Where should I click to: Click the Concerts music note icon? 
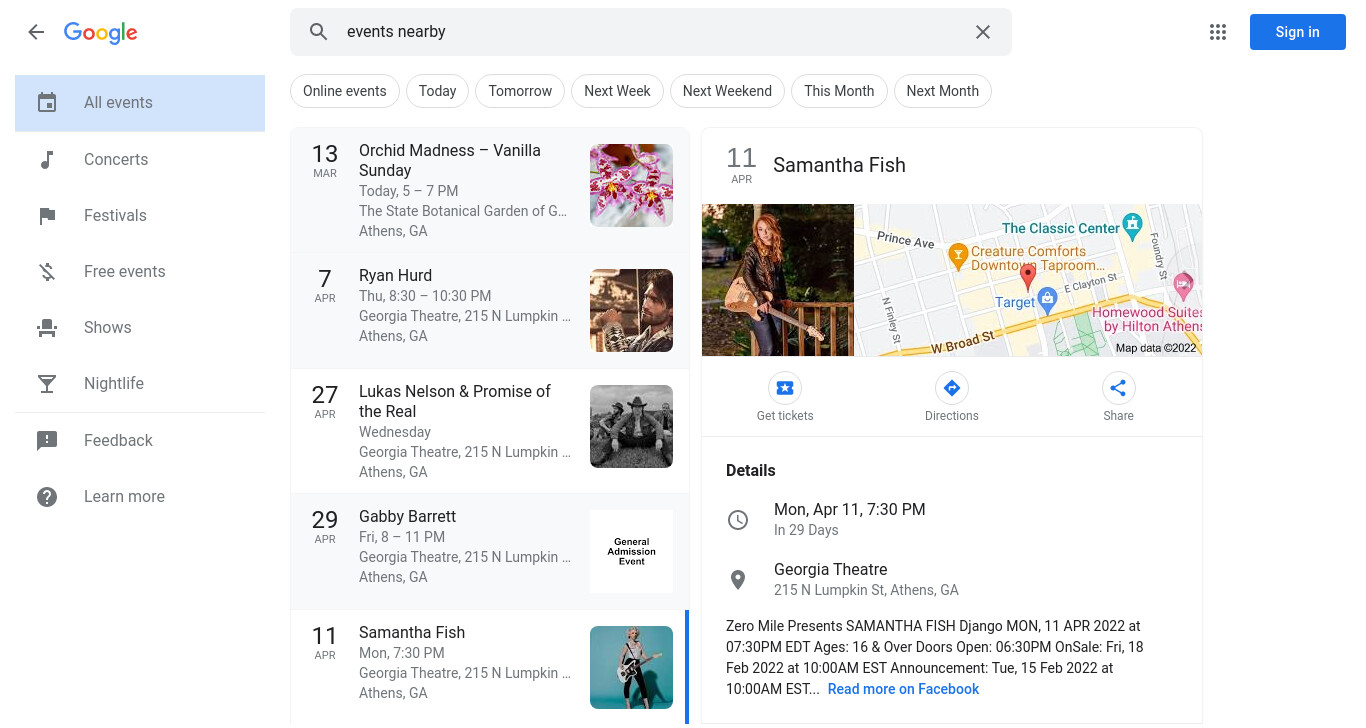click(47, 159)
